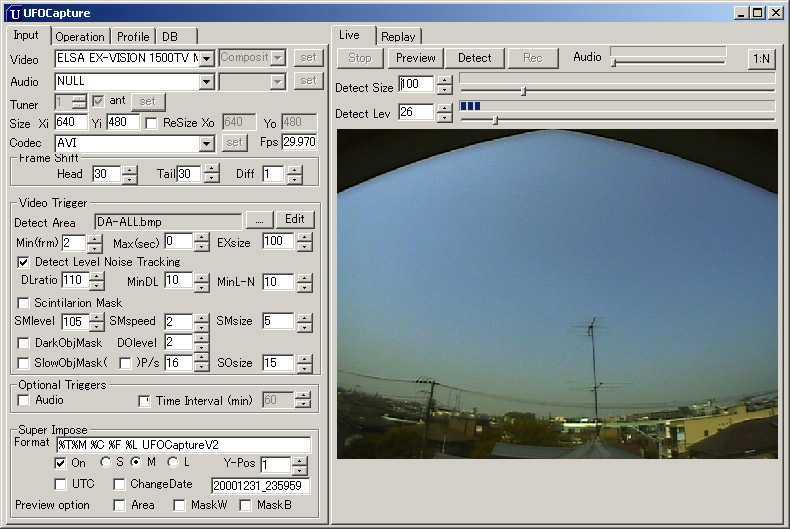Viewport: 790px width, 529px height.
Task: Open the Profile tab
Action: tap(133, 37)
